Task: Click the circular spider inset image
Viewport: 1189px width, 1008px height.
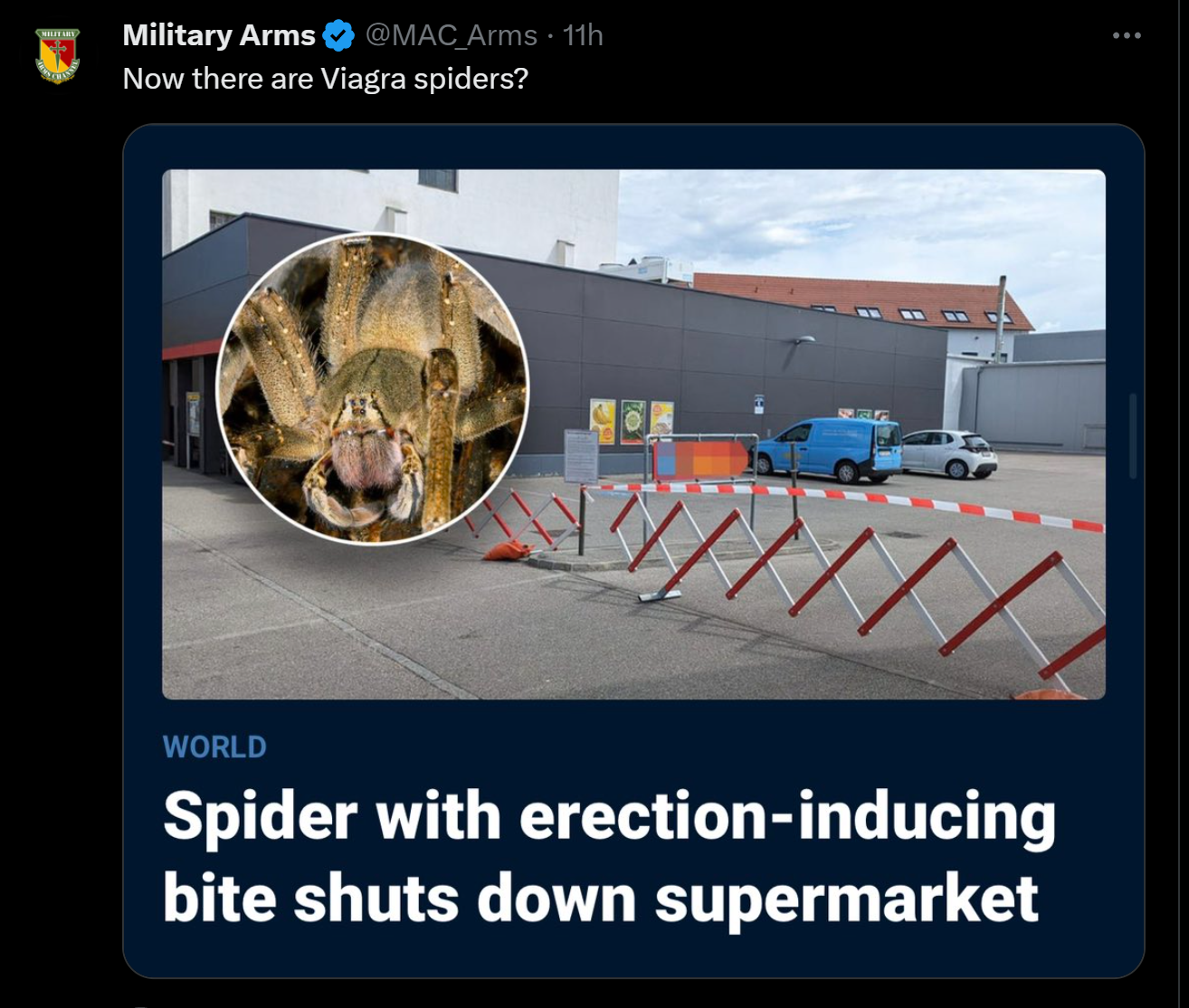Action: pyautogui.click(x=374, y=388)
